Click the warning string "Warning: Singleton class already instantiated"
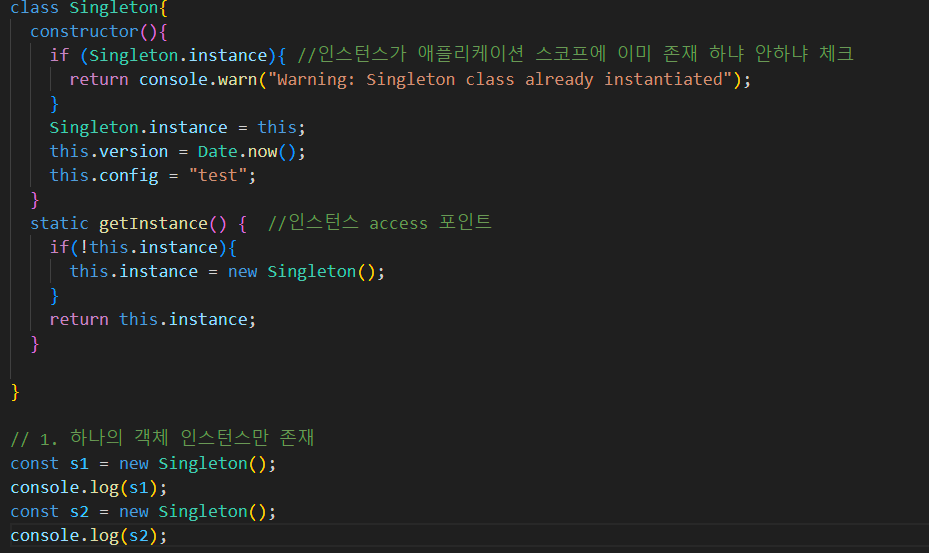Screen dimensions: 929x553 tap(499, 79)
